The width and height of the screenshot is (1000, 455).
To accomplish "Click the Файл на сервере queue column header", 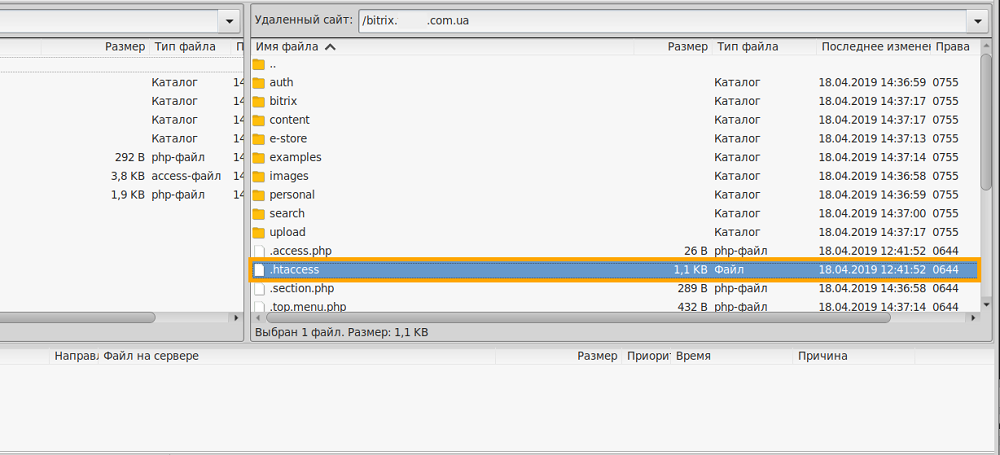I will click(150, 356).
